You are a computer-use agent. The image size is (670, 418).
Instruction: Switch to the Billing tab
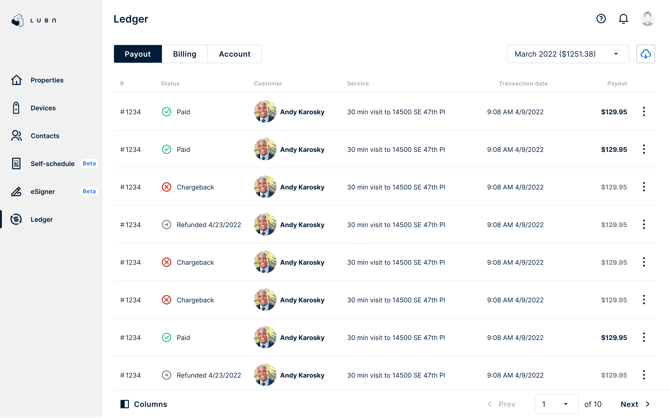click(x=184, y=54)
